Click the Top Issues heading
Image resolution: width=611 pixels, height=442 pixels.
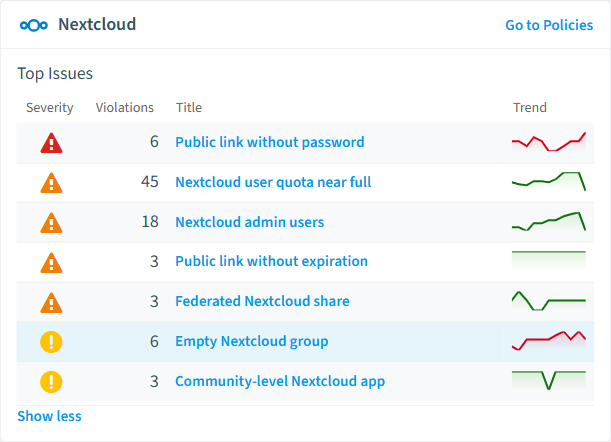[x=55, y=74]
